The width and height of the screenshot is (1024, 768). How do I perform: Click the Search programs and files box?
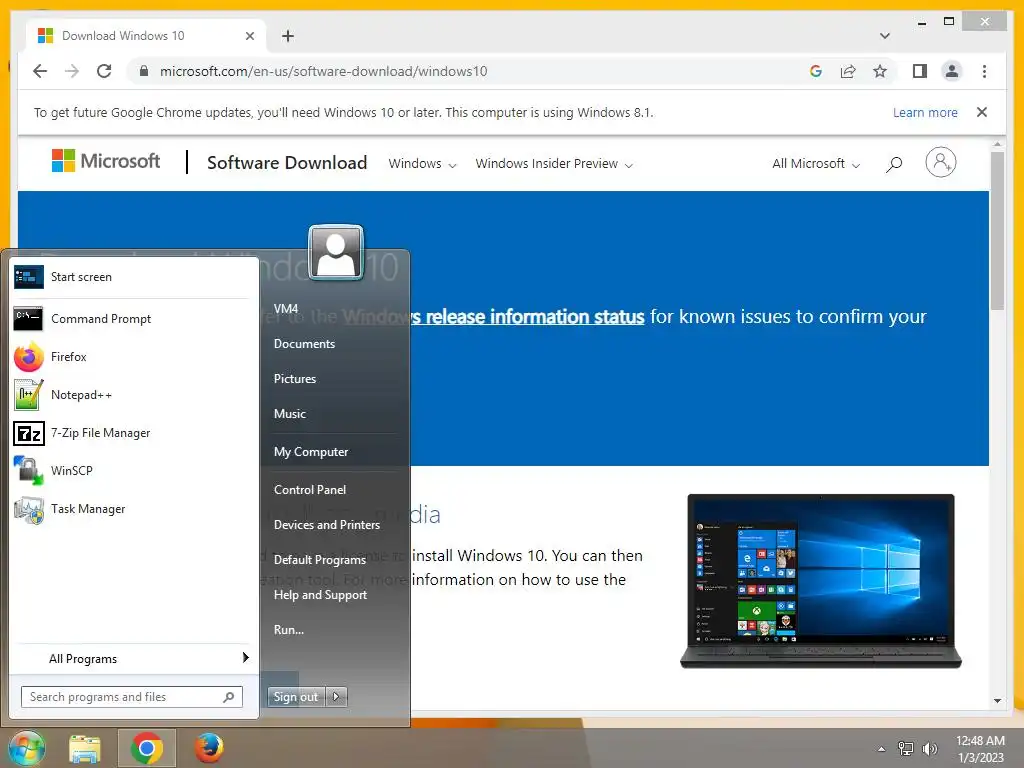pos(132,697)
